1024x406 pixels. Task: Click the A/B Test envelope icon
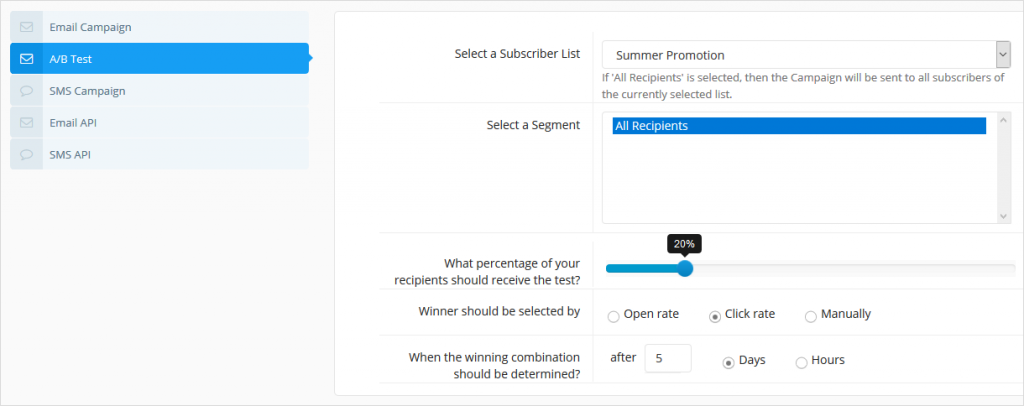pos(26,59)
